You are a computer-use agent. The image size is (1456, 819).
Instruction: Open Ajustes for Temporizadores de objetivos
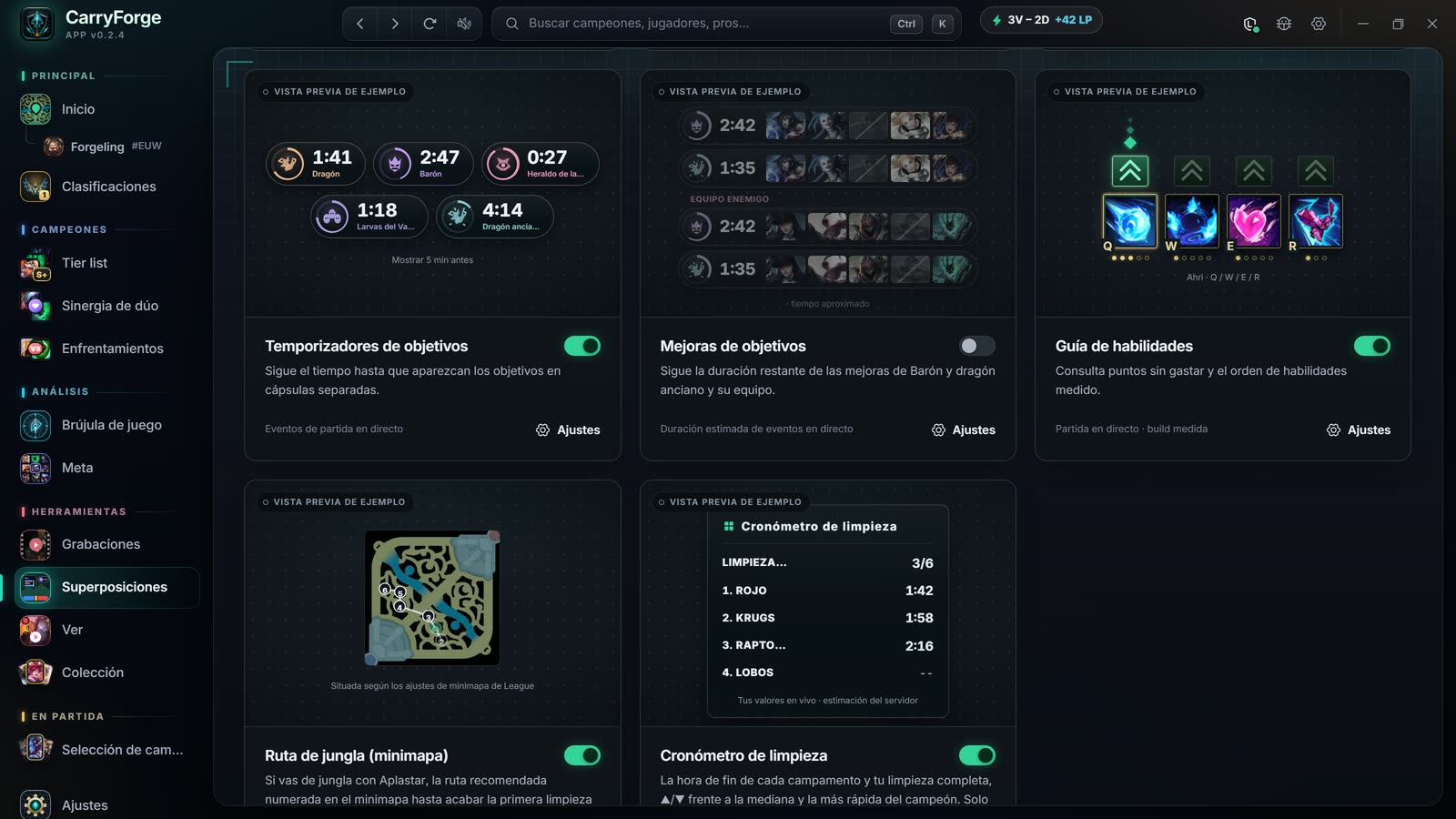pyautogui.click(x=568, y=430)
